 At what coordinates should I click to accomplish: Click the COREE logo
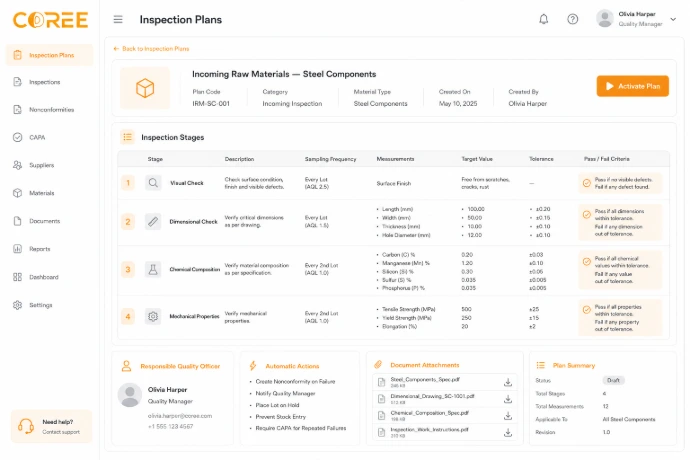[x=50, y=20]
